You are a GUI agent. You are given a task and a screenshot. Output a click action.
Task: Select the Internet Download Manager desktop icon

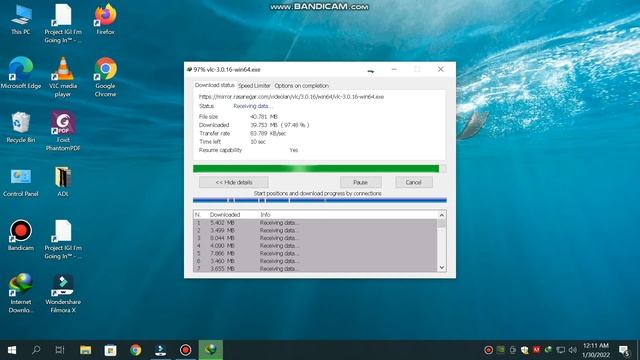click(21, 293)
